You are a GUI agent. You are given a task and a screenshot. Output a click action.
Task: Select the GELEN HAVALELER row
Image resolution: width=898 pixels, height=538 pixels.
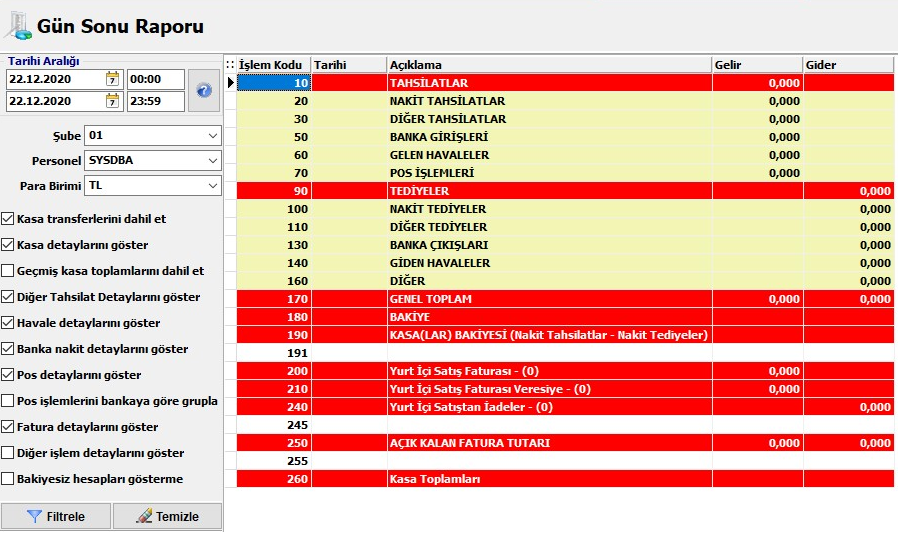[x=565, y=155]
